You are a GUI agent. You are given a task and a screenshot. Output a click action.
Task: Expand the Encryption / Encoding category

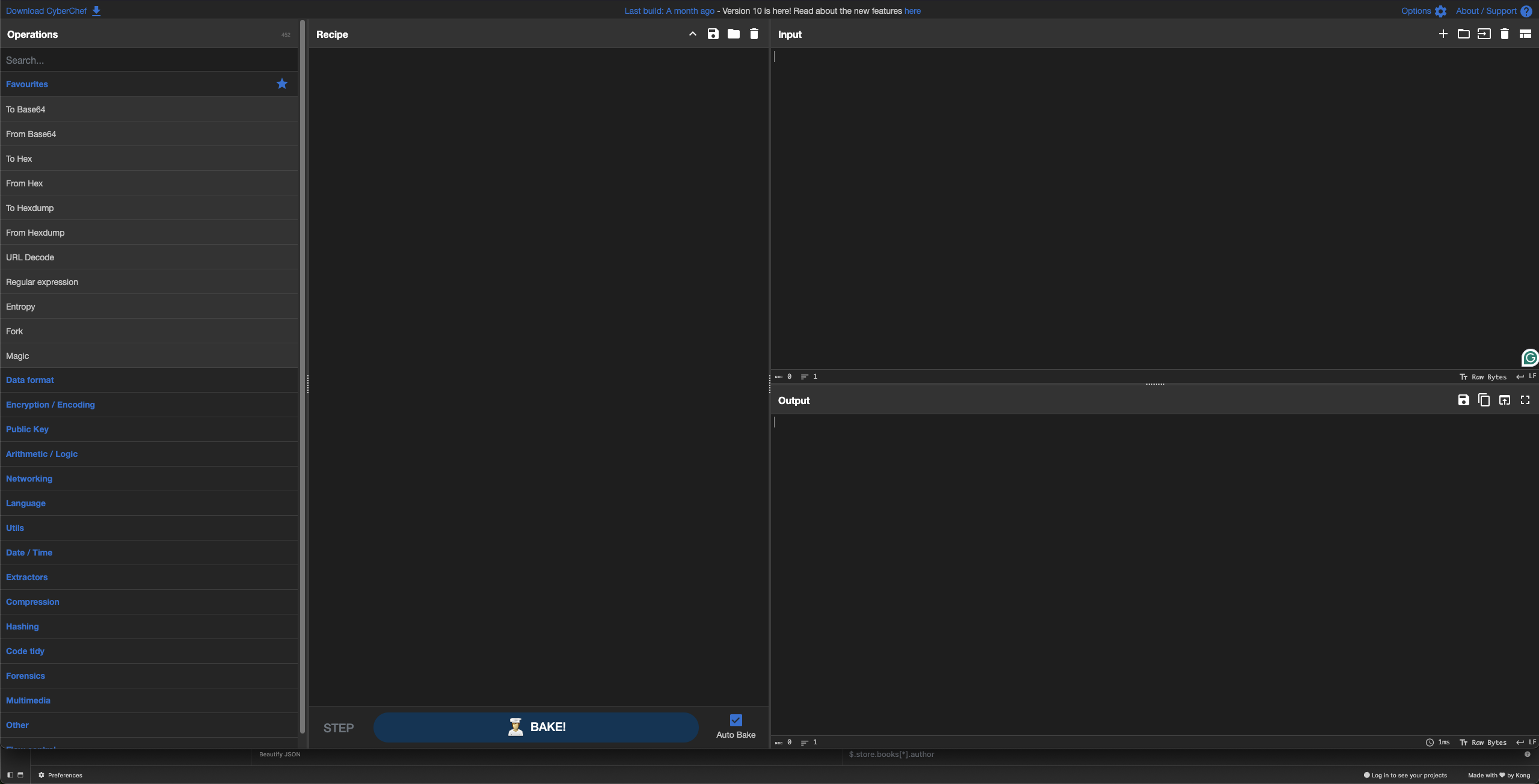(x=149, y=405)
